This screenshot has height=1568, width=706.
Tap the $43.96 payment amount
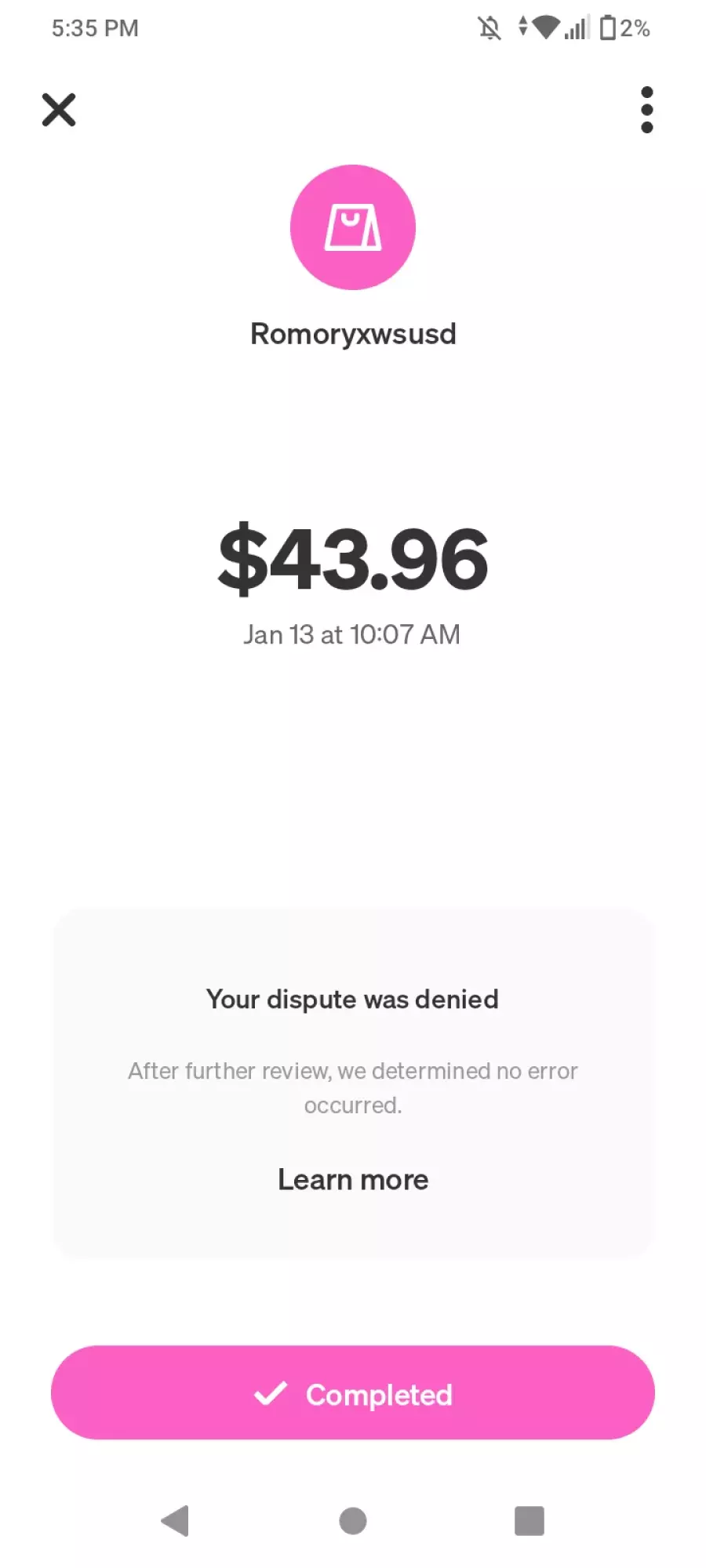[x=353, y=559]
